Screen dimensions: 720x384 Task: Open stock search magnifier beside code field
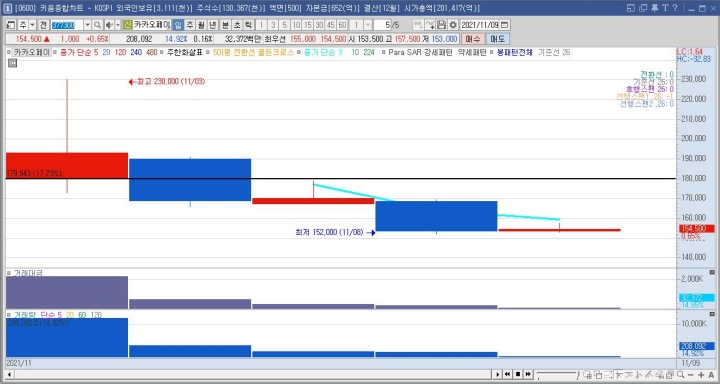click(97, 25)
